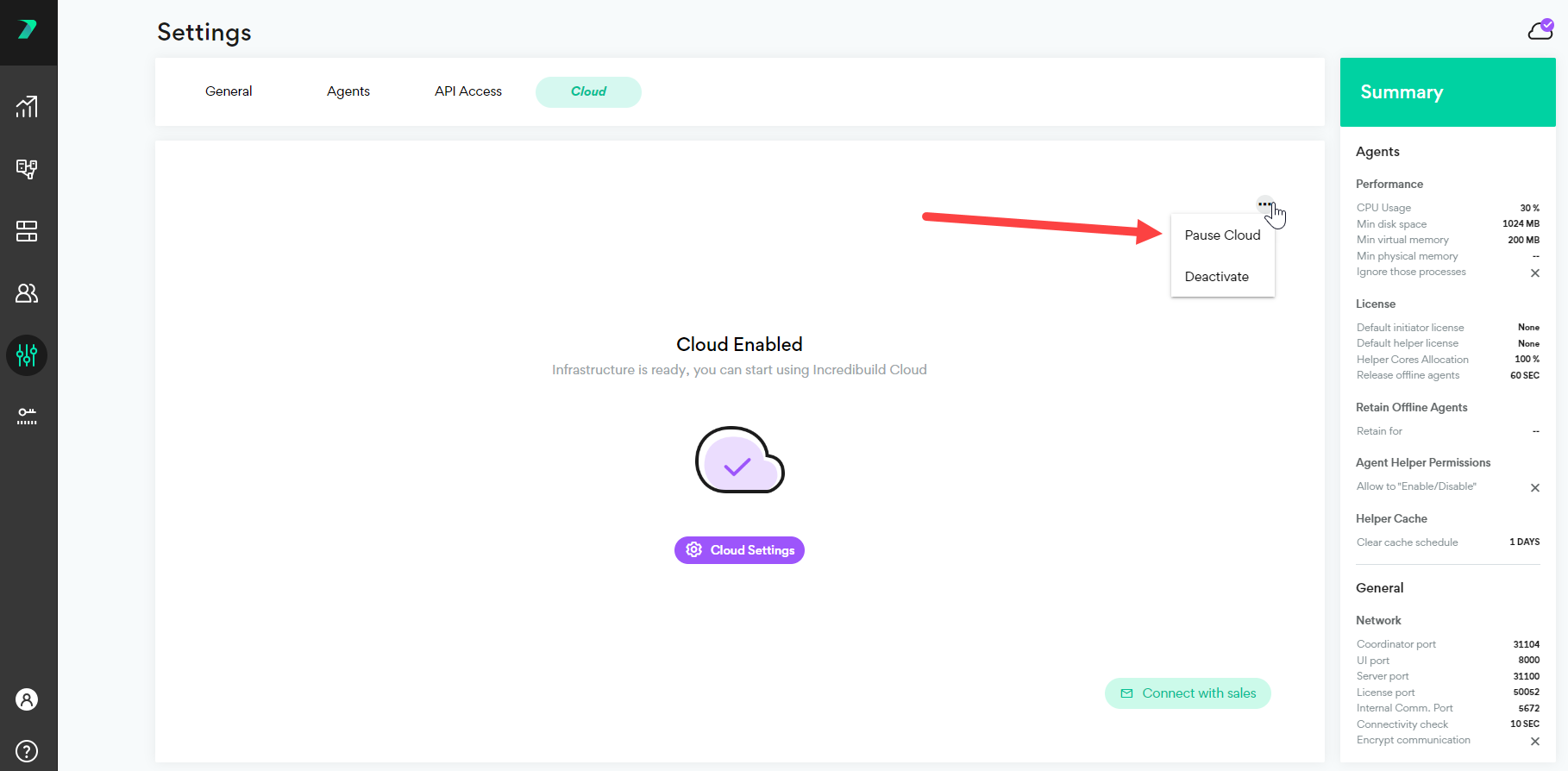Click the UI port 8000 value

pos(1528,661)
